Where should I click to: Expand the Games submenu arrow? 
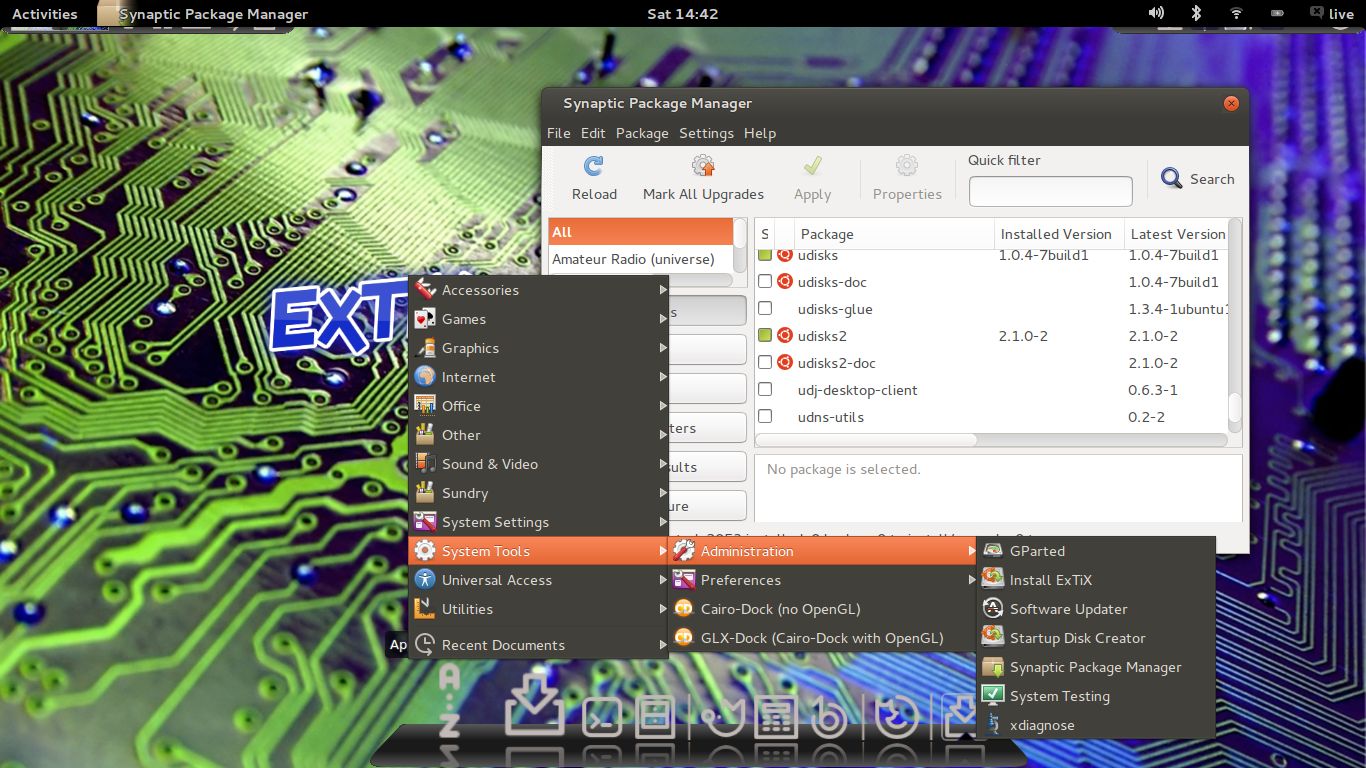tap(662, 319)
